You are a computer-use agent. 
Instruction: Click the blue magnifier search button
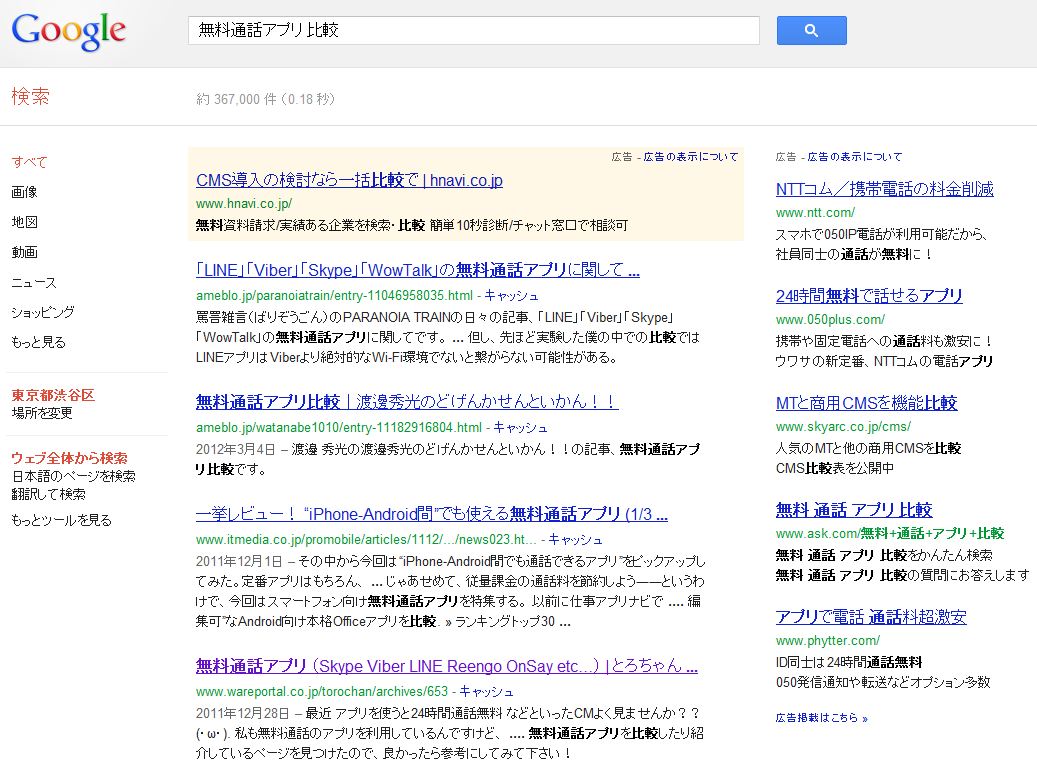coord(811,30)
